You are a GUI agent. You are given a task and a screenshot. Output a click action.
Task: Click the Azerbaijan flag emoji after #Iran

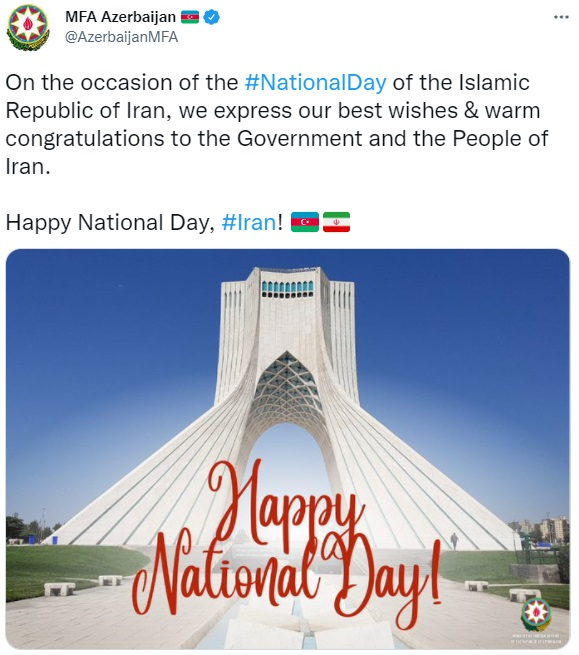pos(305,222)
